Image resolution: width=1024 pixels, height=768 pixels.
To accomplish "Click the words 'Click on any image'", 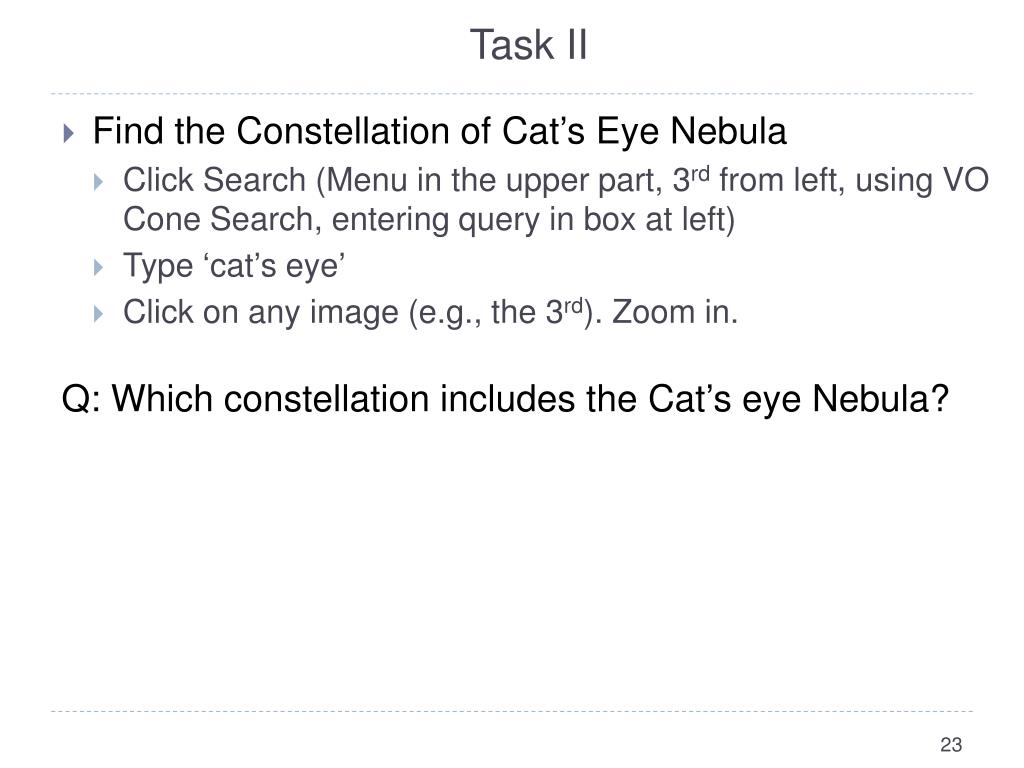I will point(261,313).
